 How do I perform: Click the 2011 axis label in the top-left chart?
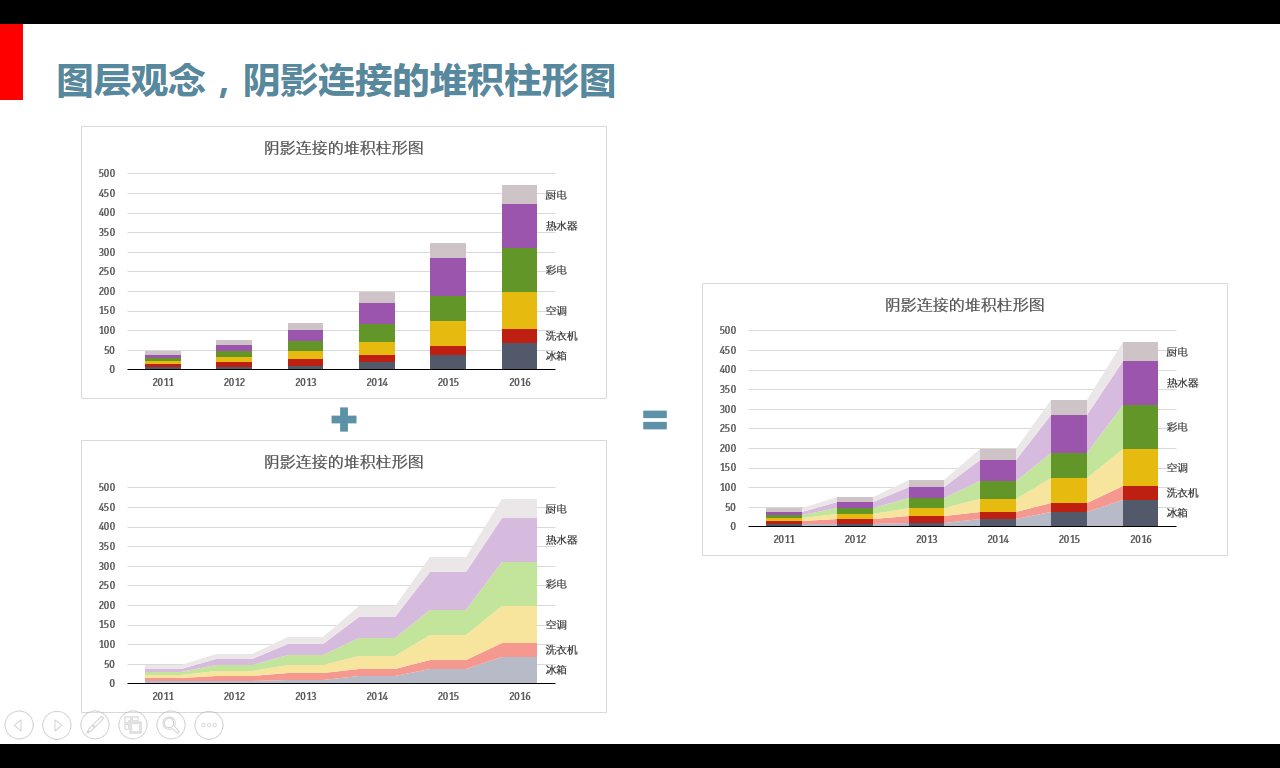click(x=163, y=382)
